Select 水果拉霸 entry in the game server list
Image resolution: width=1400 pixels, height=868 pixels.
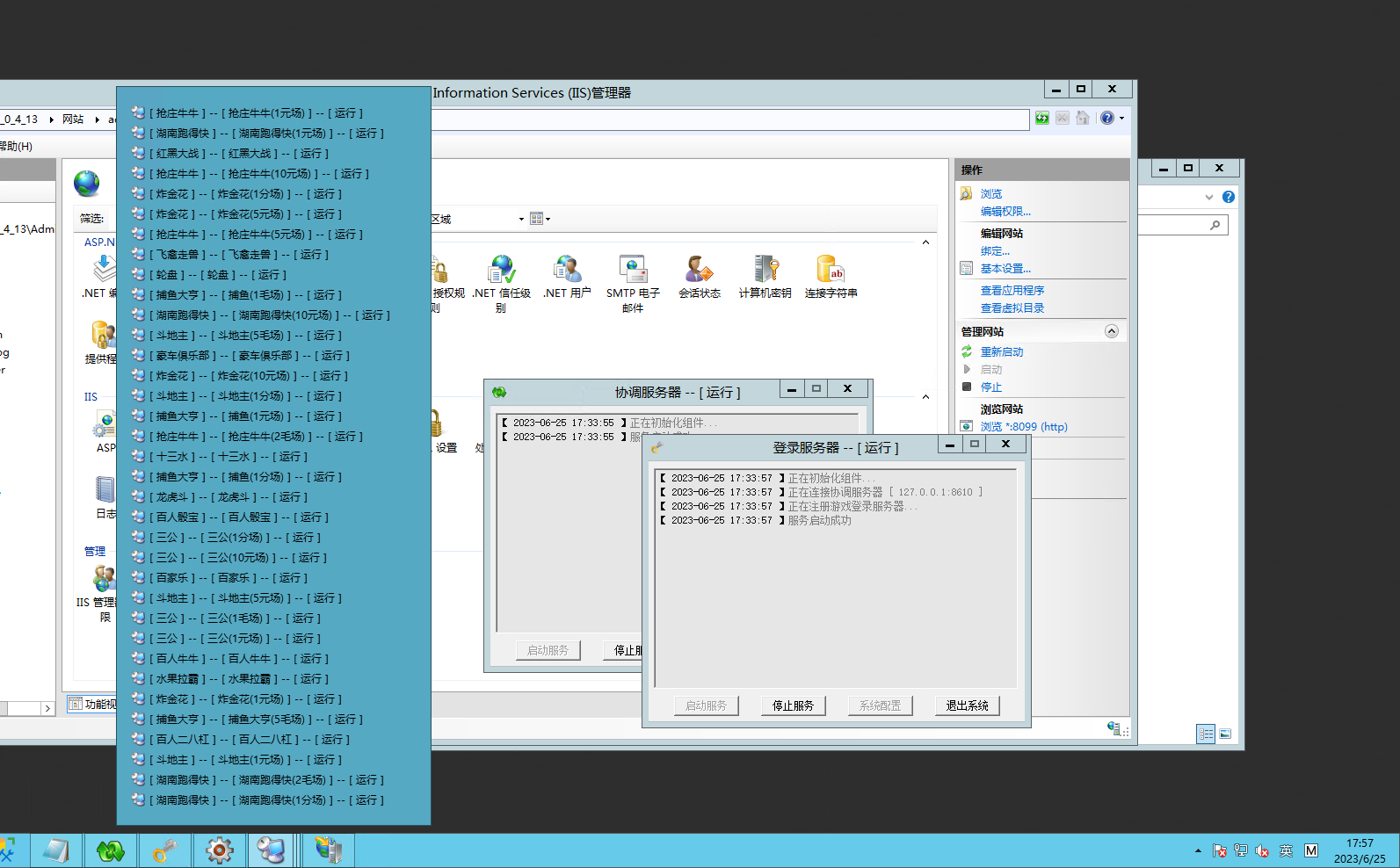coord(239,679)
